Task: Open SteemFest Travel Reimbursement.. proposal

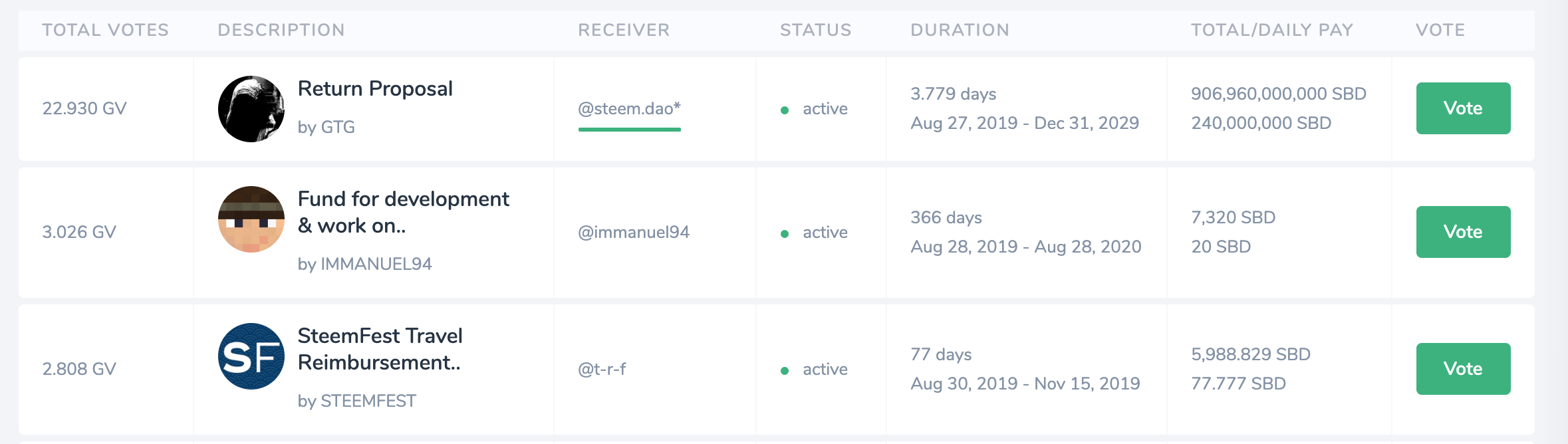Action: pyautogui.click(x=380, y=349)
